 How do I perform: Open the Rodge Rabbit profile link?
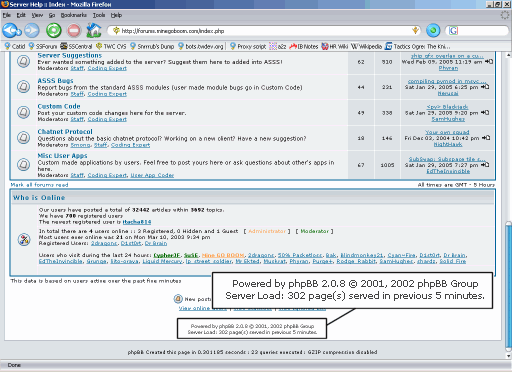pos(356,261)
